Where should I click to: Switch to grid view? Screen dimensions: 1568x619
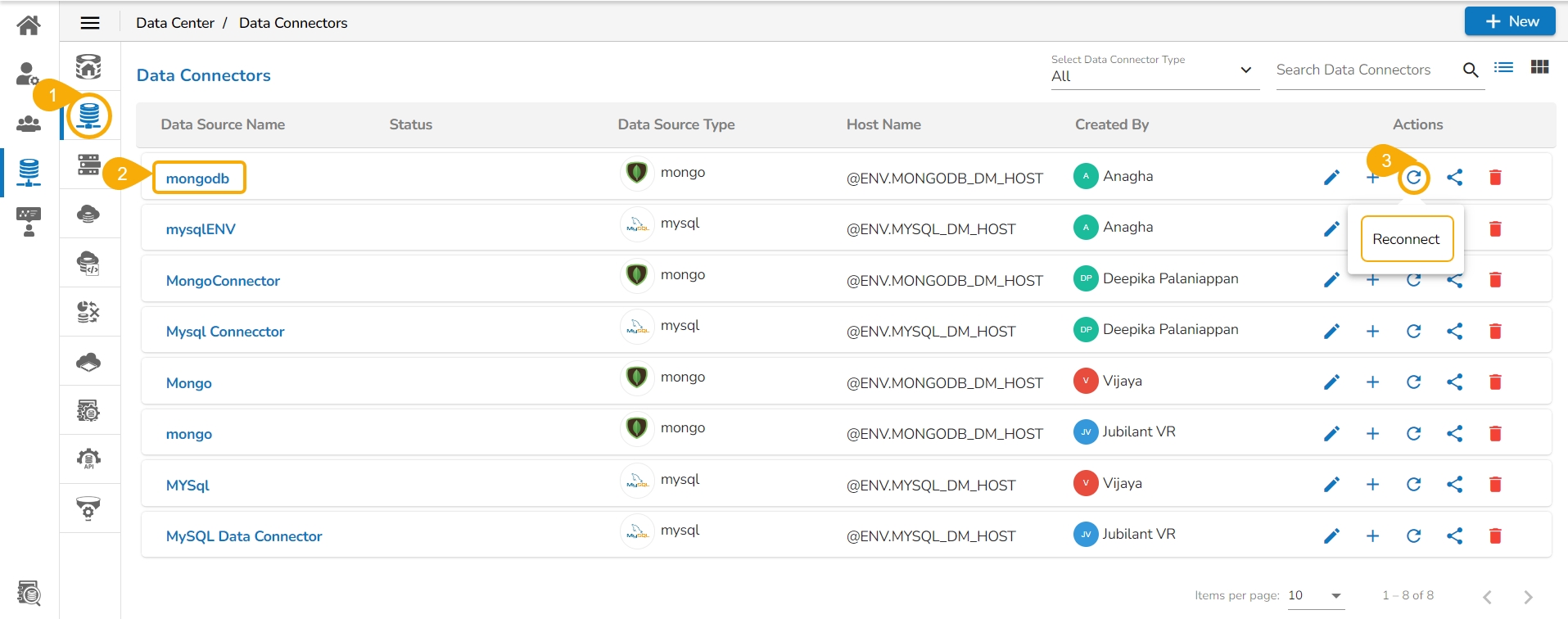[x=1539, y=67]
